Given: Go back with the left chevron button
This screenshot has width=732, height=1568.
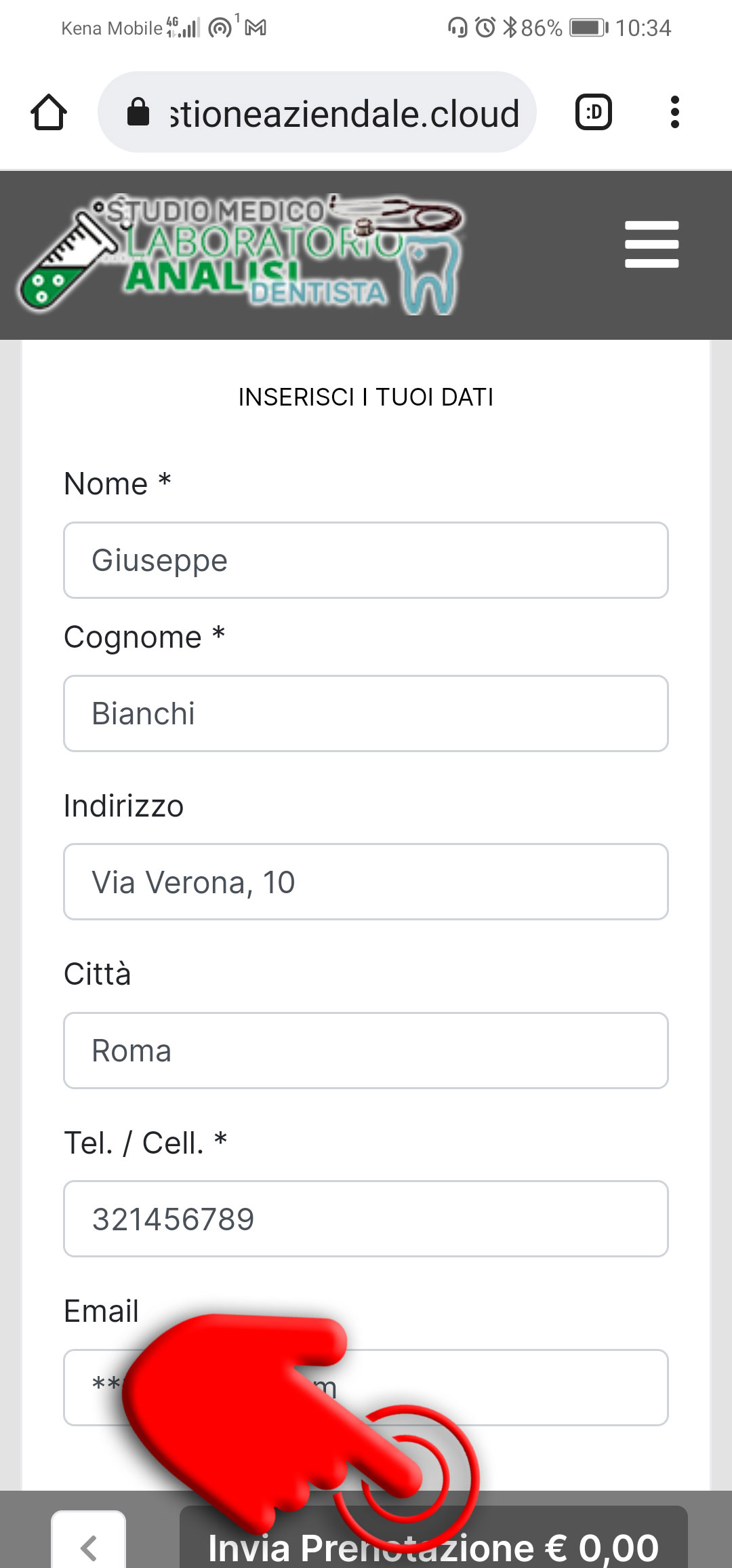Looking at the screenshot, I should (89, 1540).
